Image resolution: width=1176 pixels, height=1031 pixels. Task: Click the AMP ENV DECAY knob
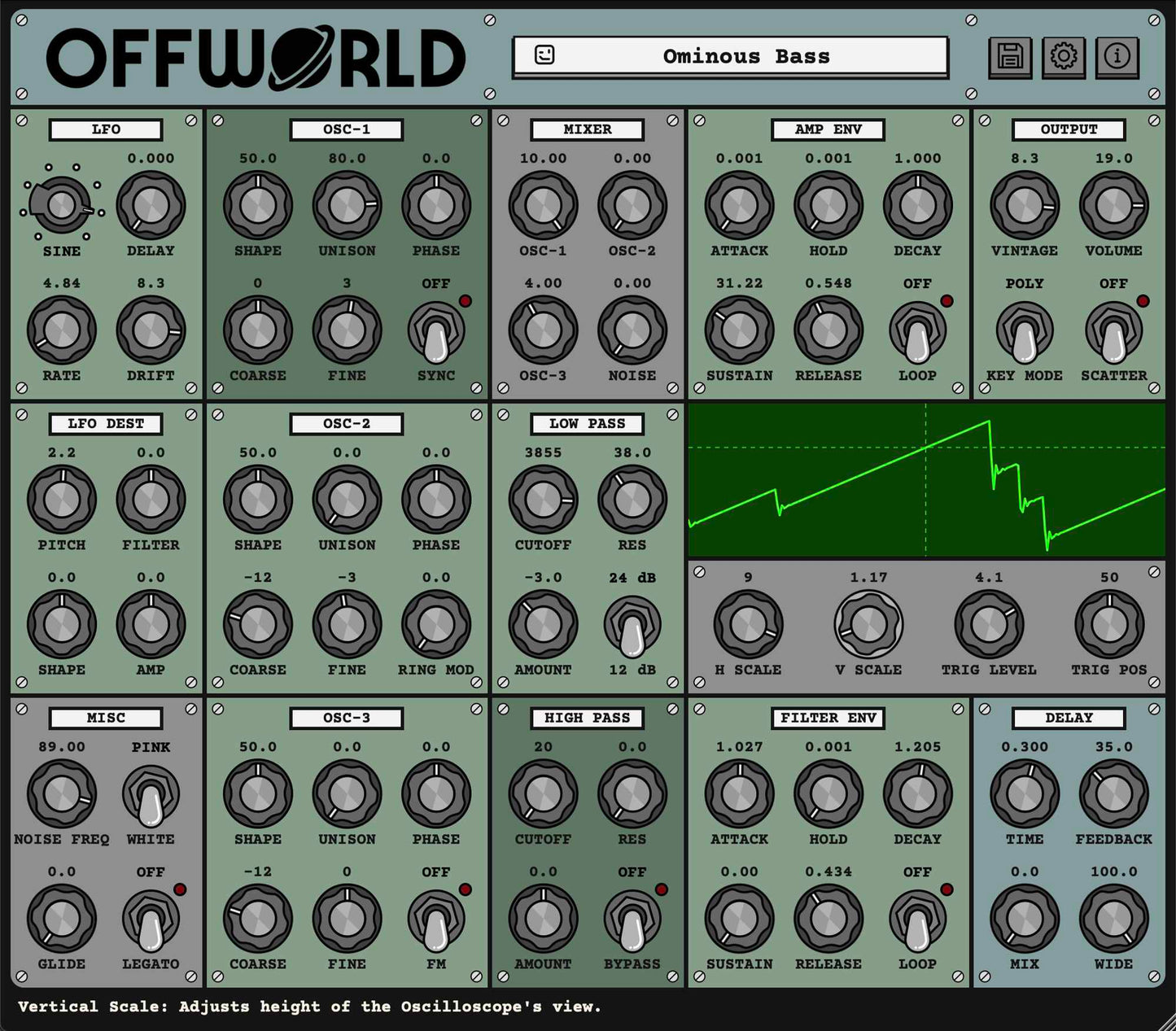click(917, 205)
